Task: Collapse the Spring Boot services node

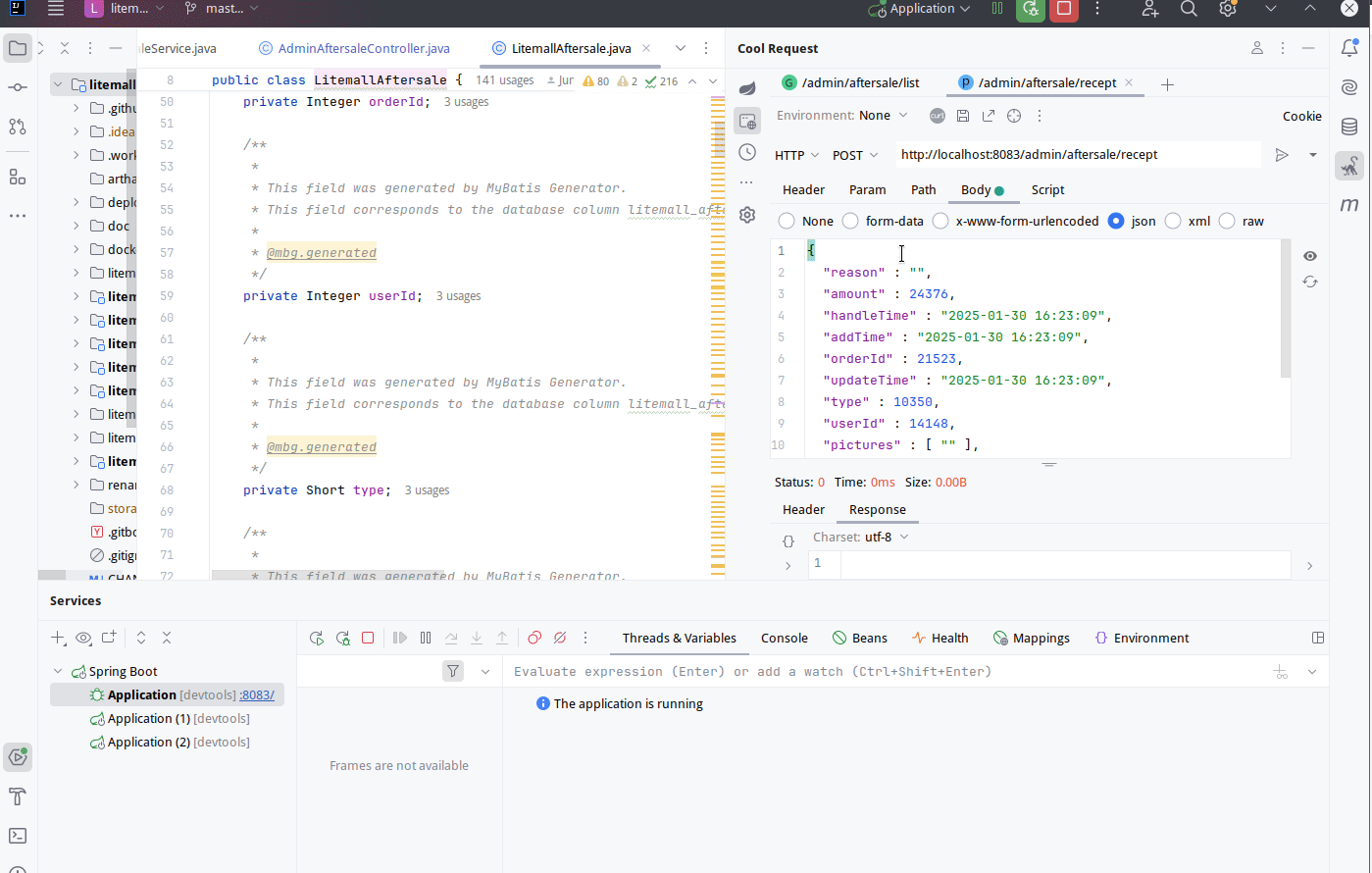Action: click(58, 671)
